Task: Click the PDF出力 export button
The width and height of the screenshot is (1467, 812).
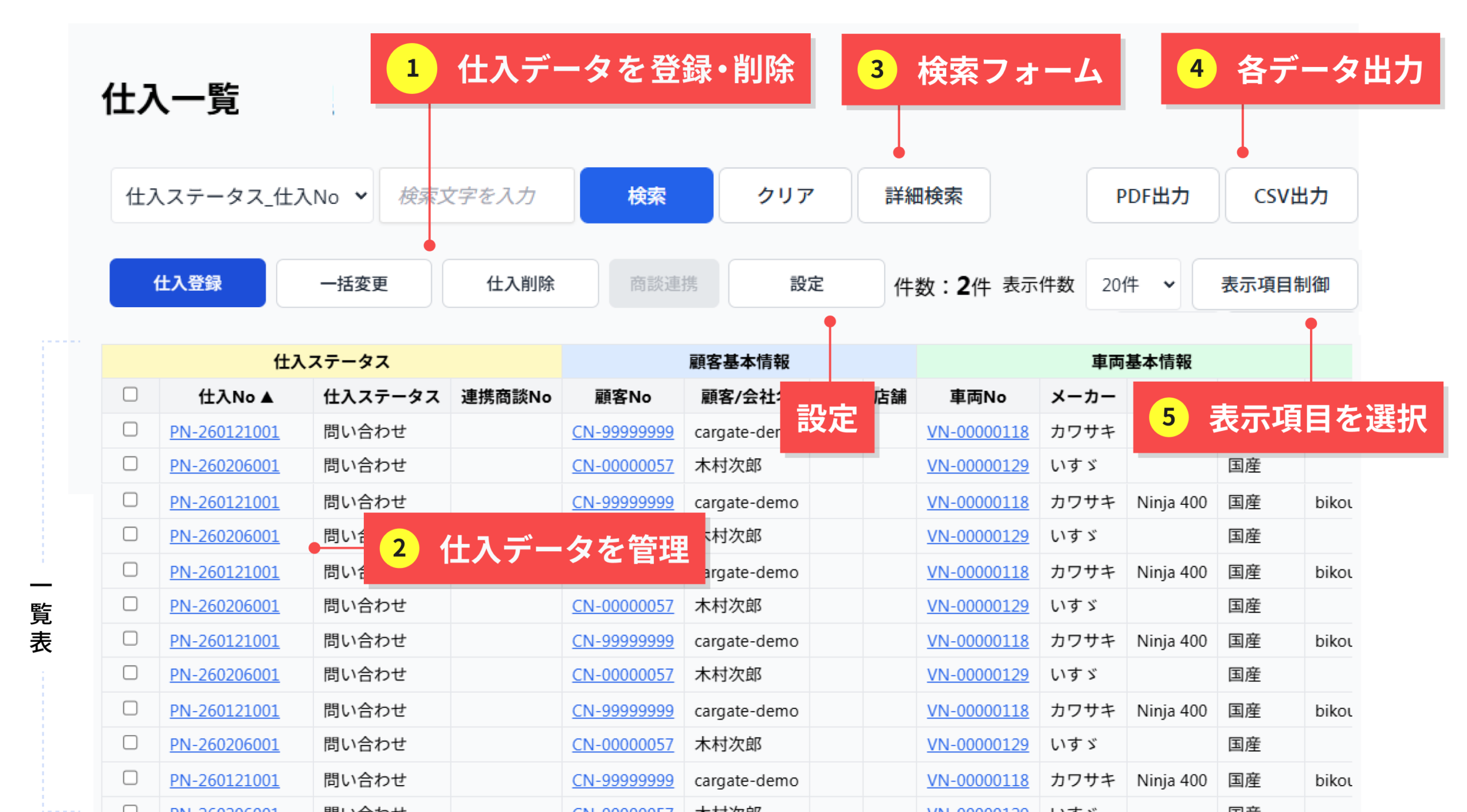Action: [1151, 195]
